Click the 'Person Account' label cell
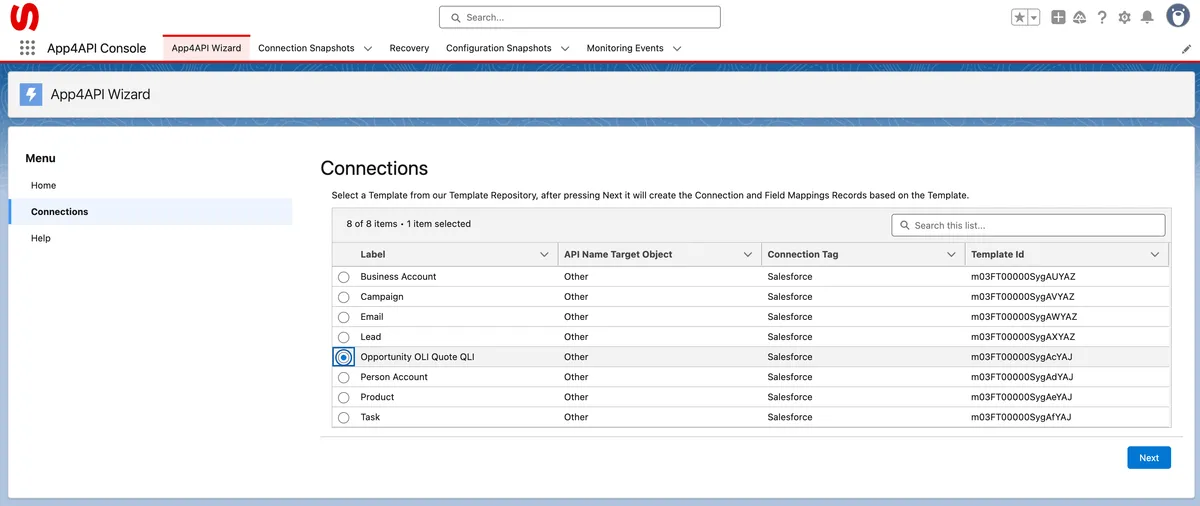This screenshot has width=1200, height=506. pyautogui.click(x=394, y=377)
